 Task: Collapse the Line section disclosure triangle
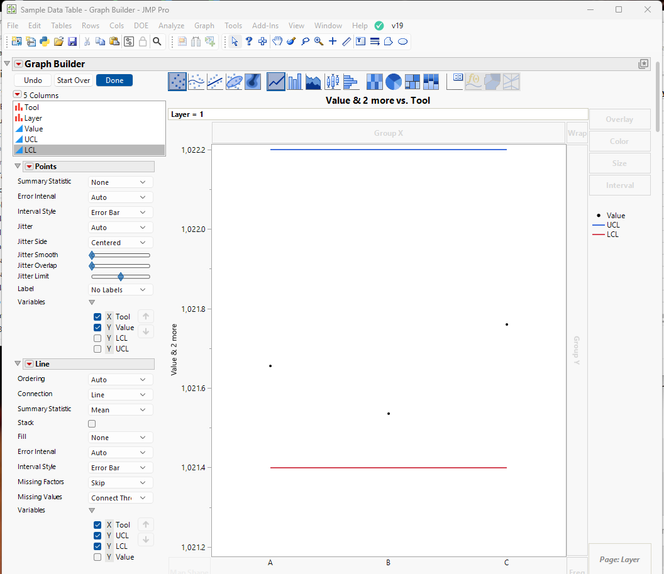[x=19, y=364]
